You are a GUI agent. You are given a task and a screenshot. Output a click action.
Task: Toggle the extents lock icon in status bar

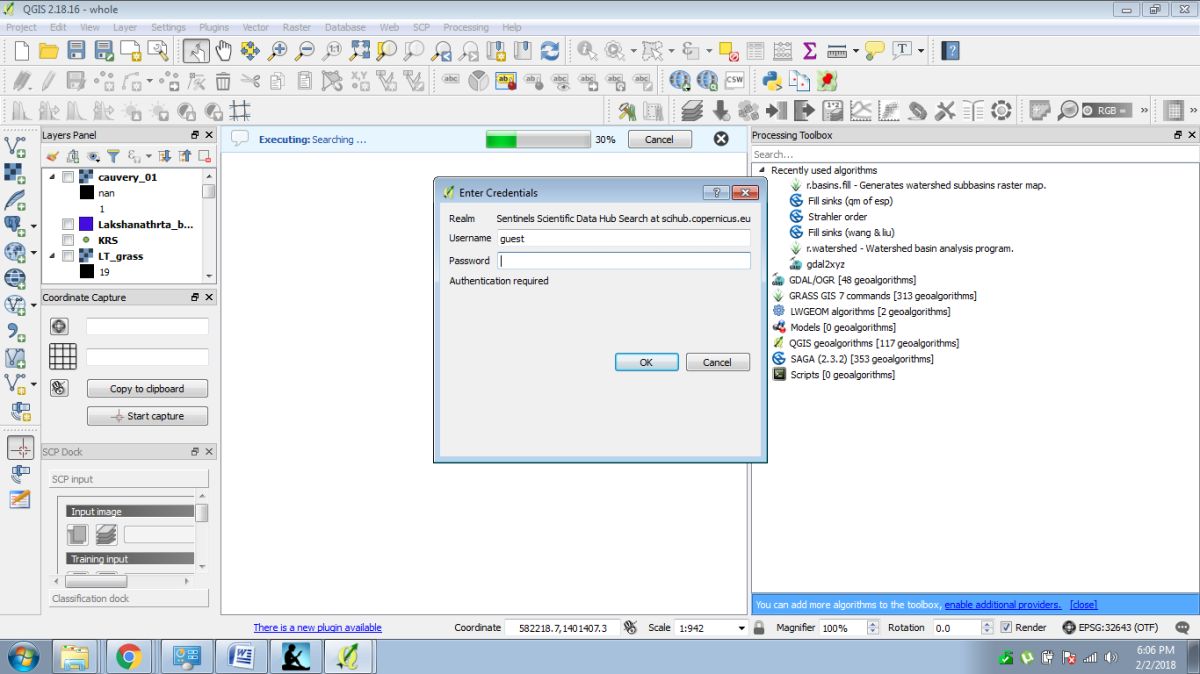pos(759,628)
